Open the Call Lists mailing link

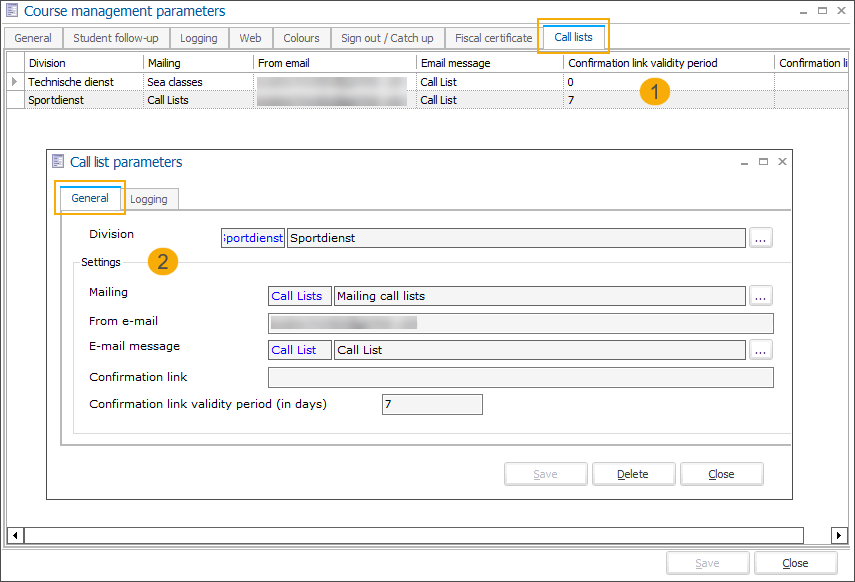coord(297,295)
